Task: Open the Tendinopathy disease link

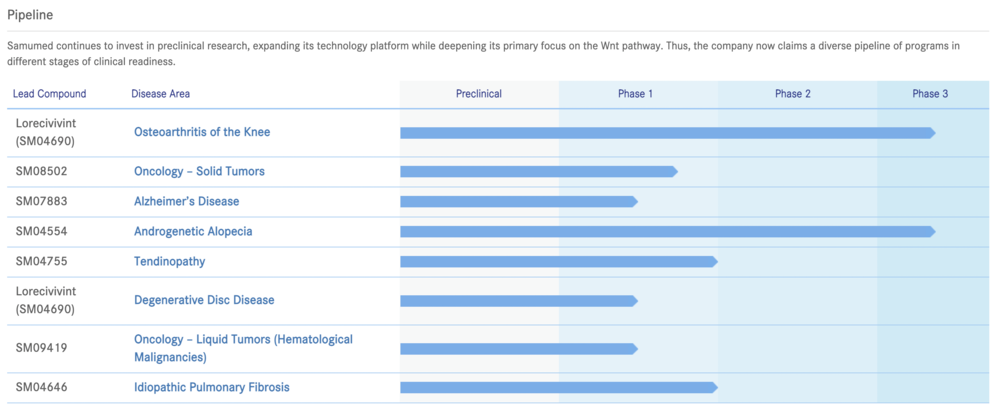Action: 169,261
